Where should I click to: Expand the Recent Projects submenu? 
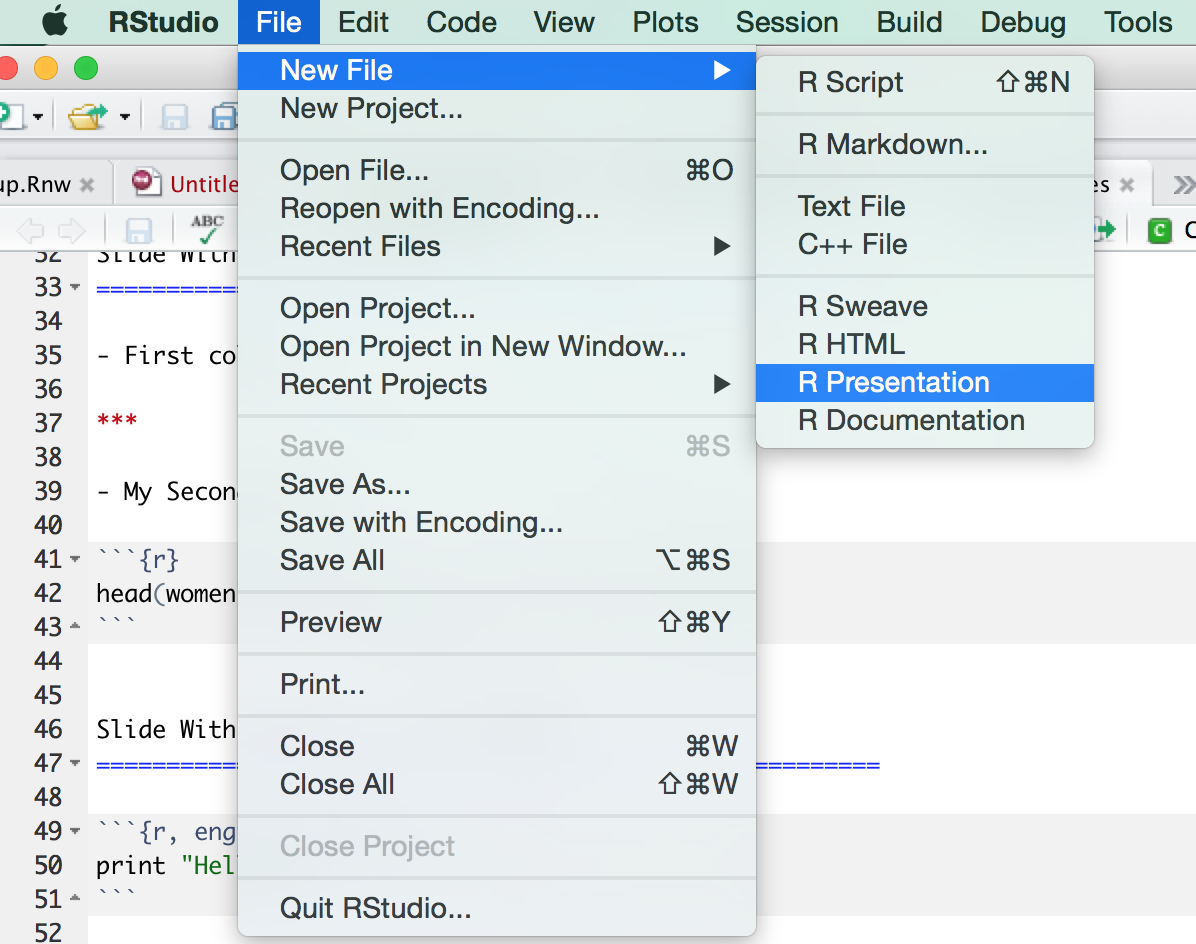pos(497,384)
